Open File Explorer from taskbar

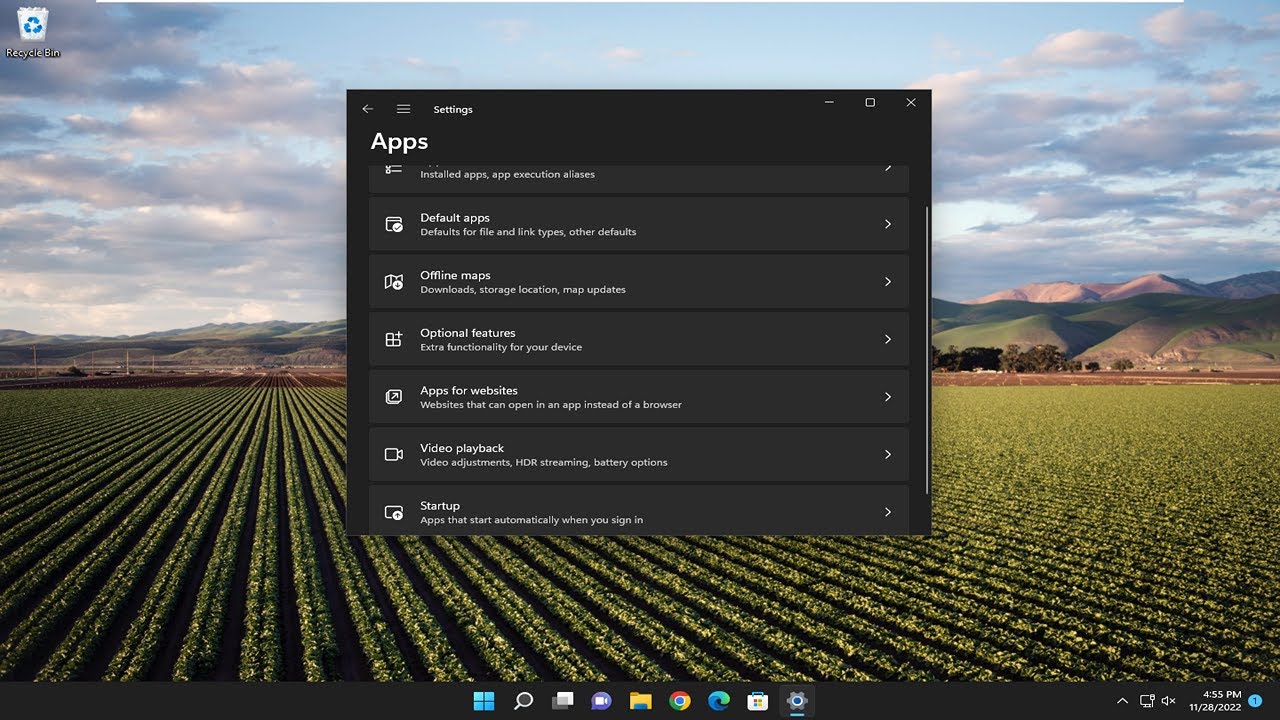click(640, 701)
